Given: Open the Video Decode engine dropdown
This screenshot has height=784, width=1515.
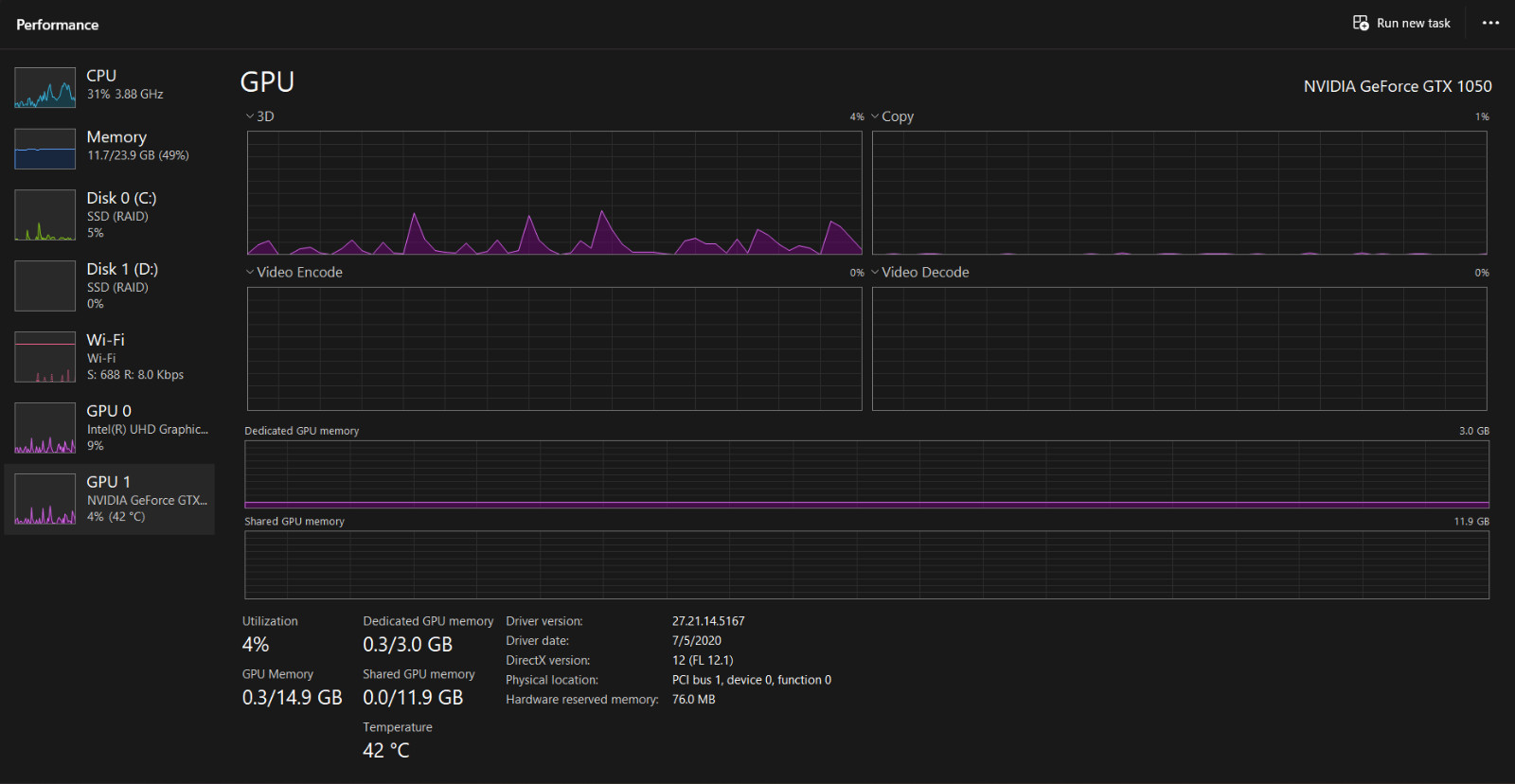Looking at the screenshot, I should point(919,272).
